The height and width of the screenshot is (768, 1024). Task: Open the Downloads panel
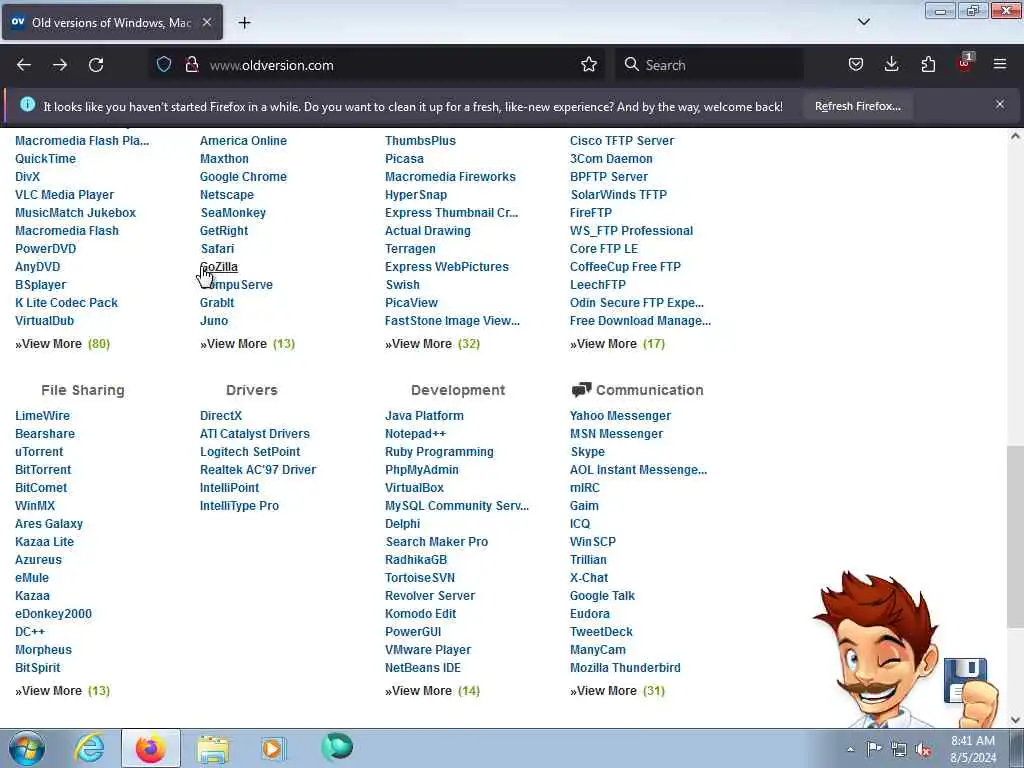tap(891, 65)
